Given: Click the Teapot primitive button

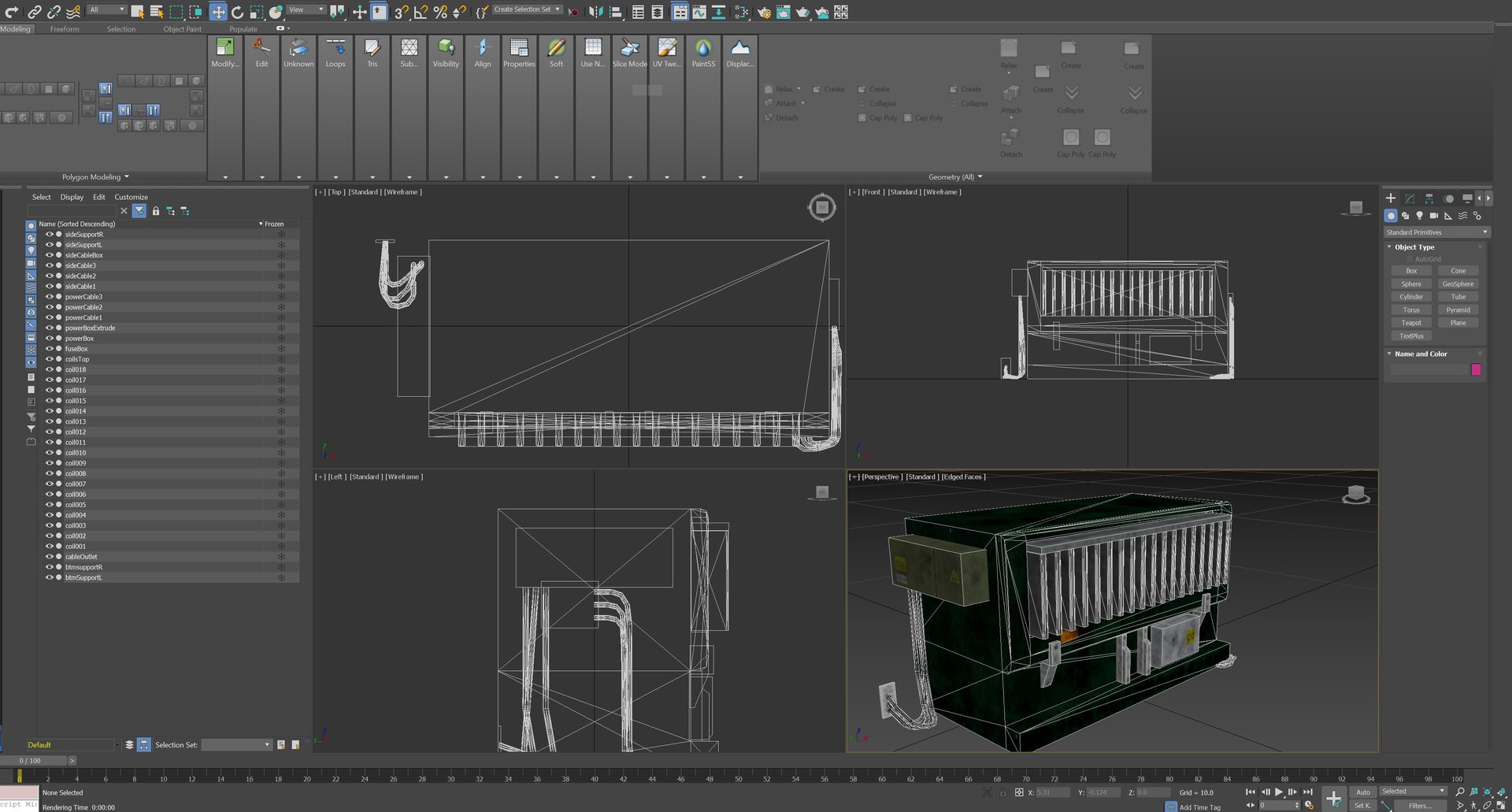Looking at the screenshot, I should click(1411, 323).
